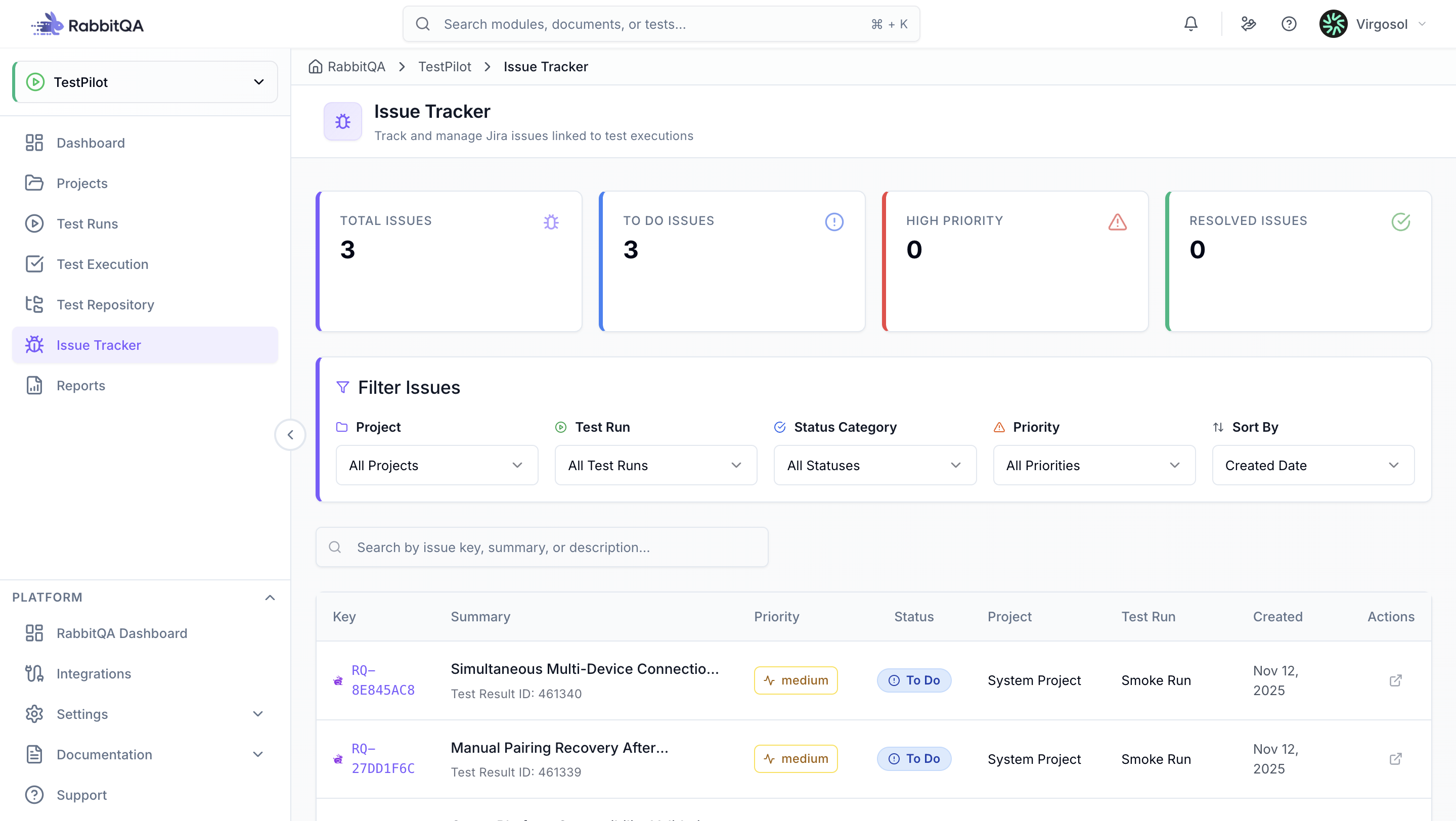This screenshot has width=1456, height=821.
Task: Click the Created column header
Action: pyautogui.click(x=1277, y=616)
